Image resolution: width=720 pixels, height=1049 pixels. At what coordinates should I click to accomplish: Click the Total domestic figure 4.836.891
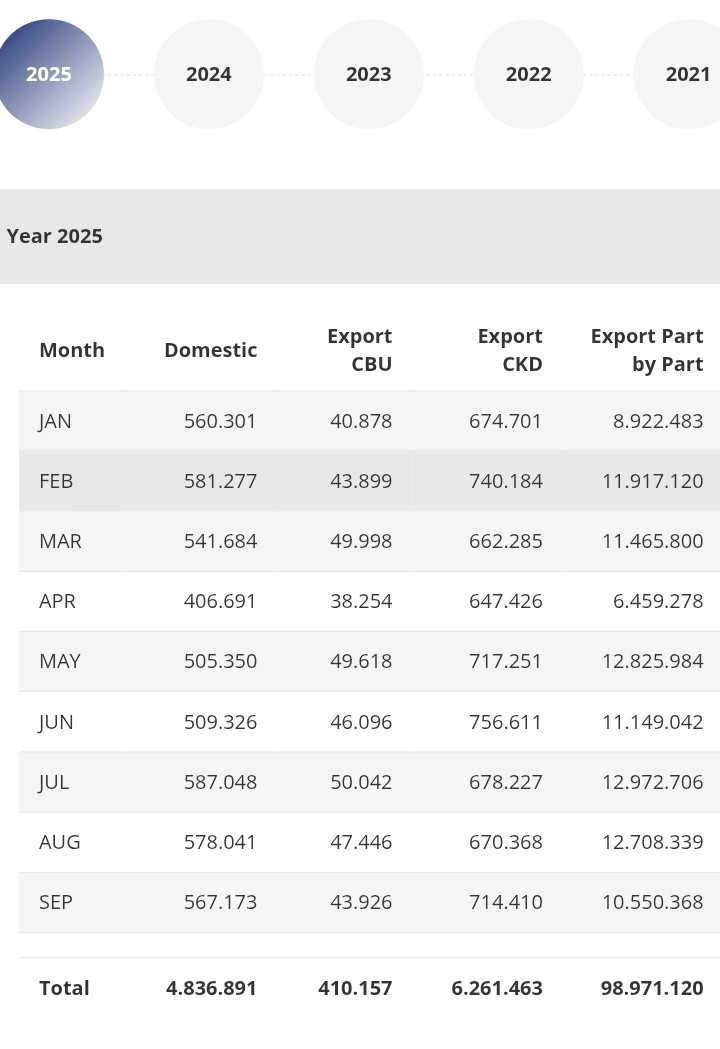(211, 988)
